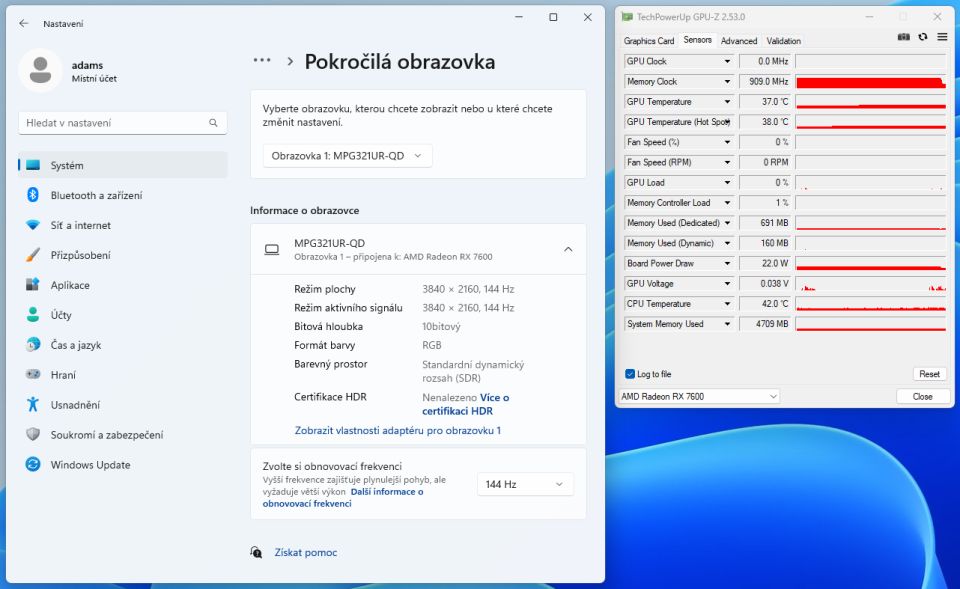Switch to Graphics Card tab in GPU-Z
The height and width of the screenshot is (589, 960).
tap(648, 41)
